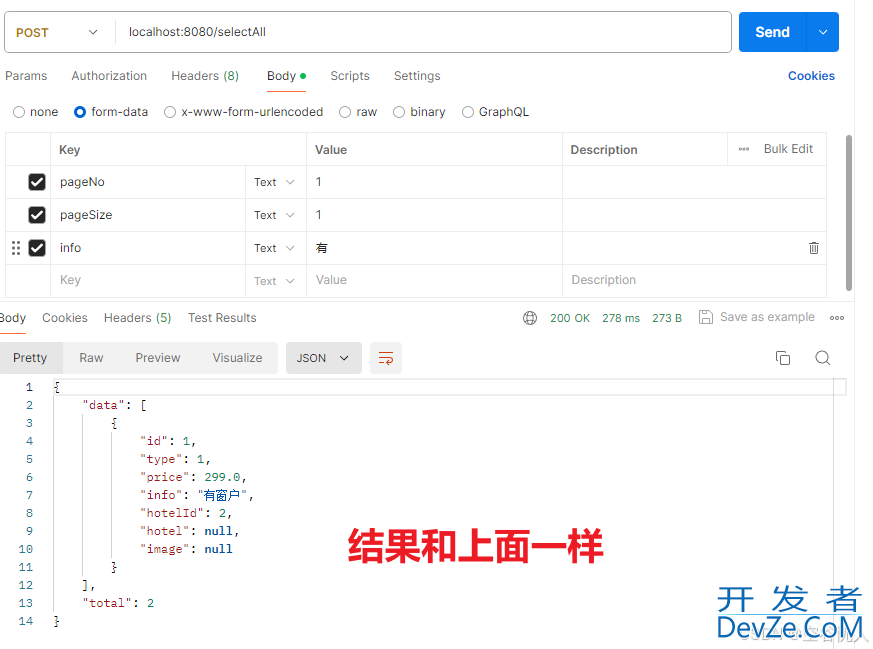Switch to the request Body tab
This screenshot has height=649, width=873.
(286, 76)
